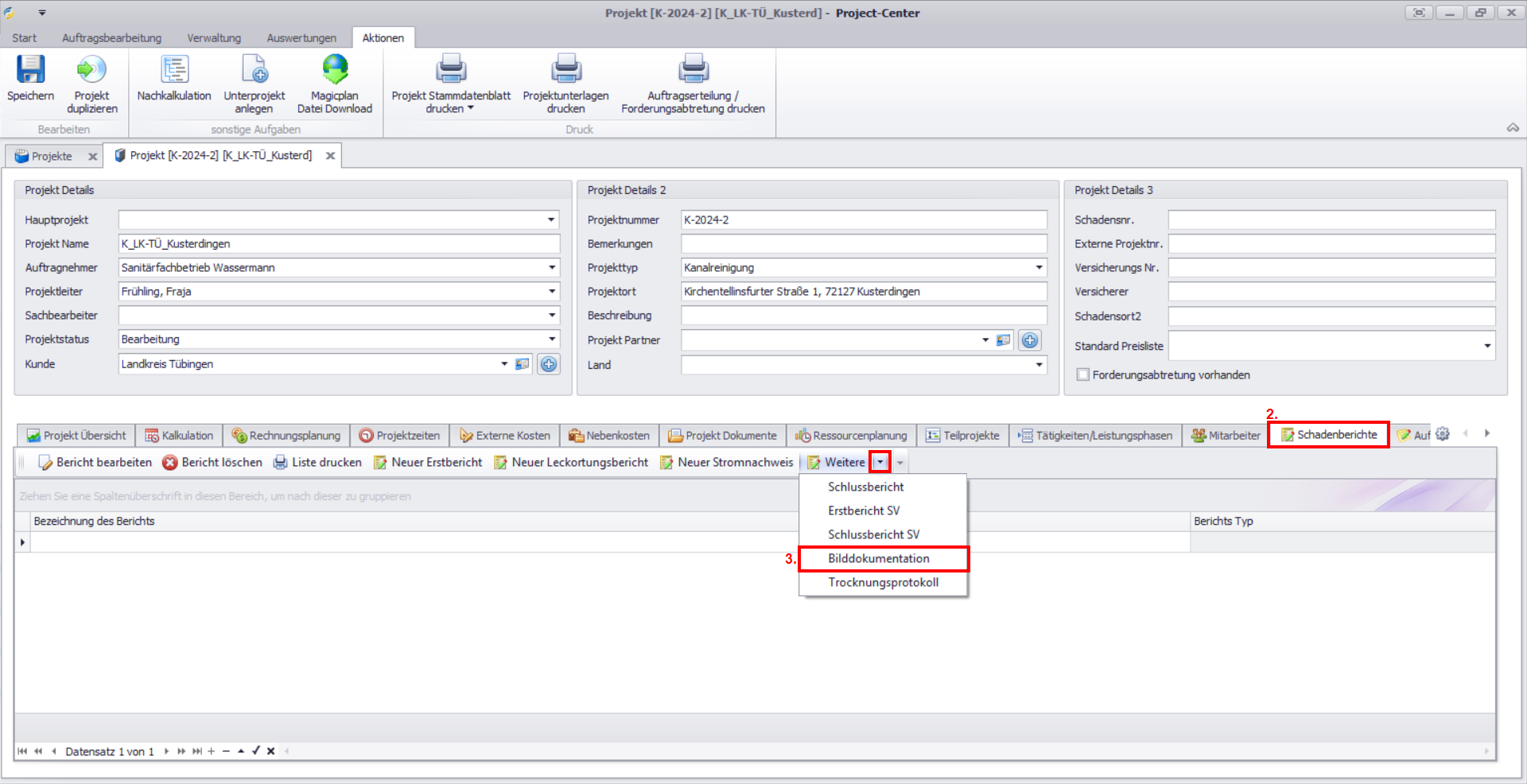Open Nachkalkulation from the ribbon
This screenshot has width=1527, height=784.
174,70
